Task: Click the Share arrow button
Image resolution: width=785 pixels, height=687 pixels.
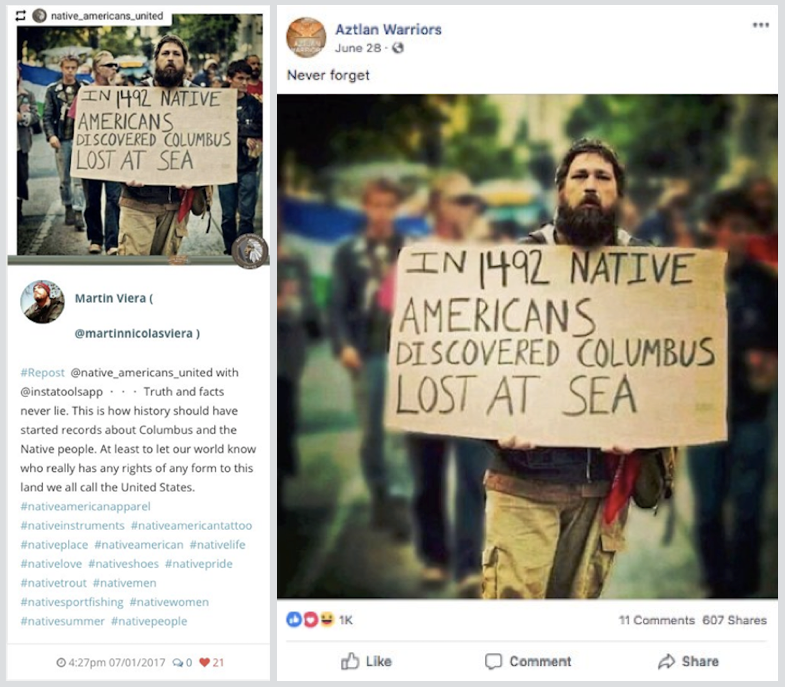Action: tap(688, 661)
